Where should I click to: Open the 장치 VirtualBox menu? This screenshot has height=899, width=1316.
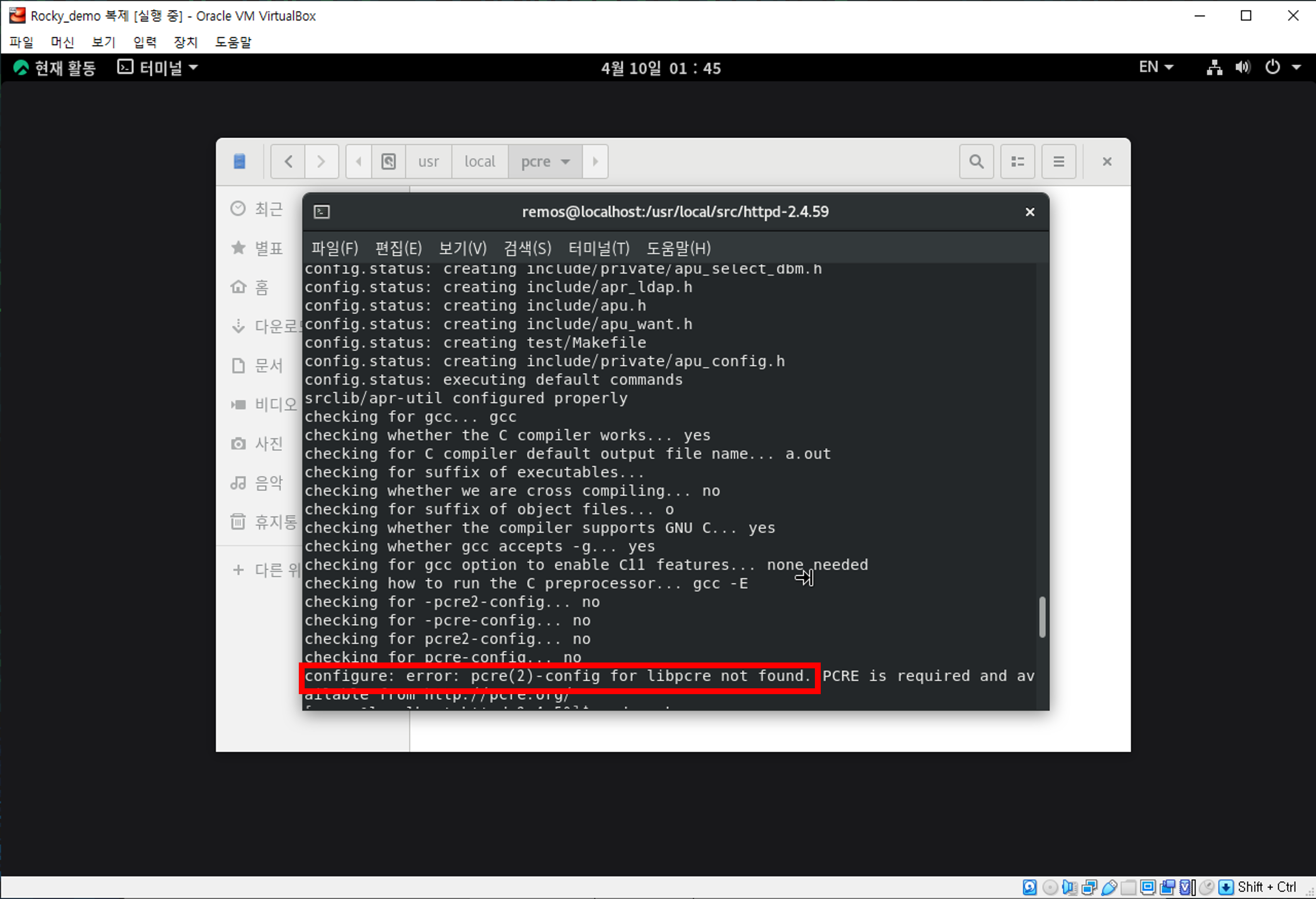tap(185, 42)
